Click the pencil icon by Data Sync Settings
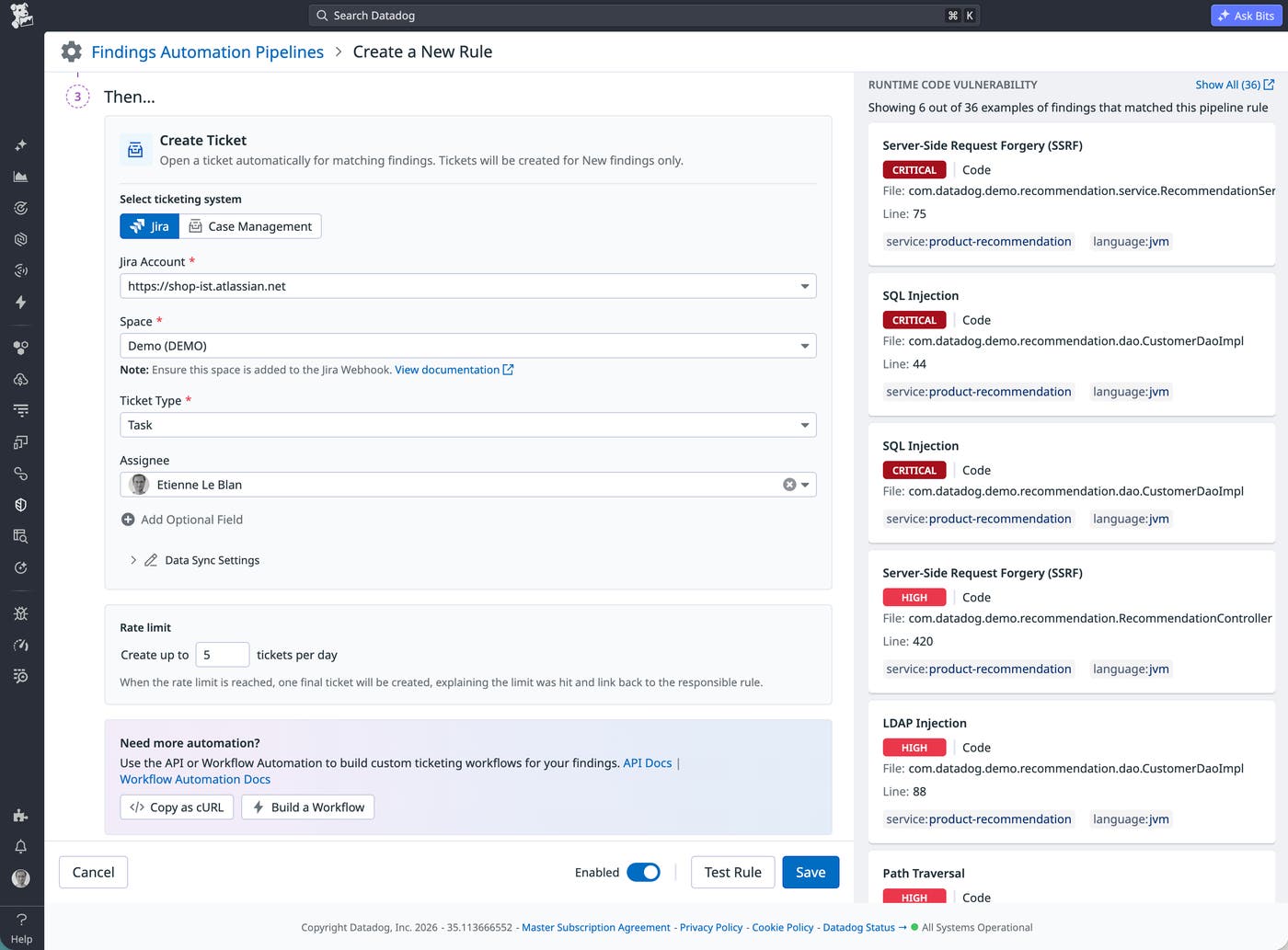 pyautogui.click(x=151, y=560)
